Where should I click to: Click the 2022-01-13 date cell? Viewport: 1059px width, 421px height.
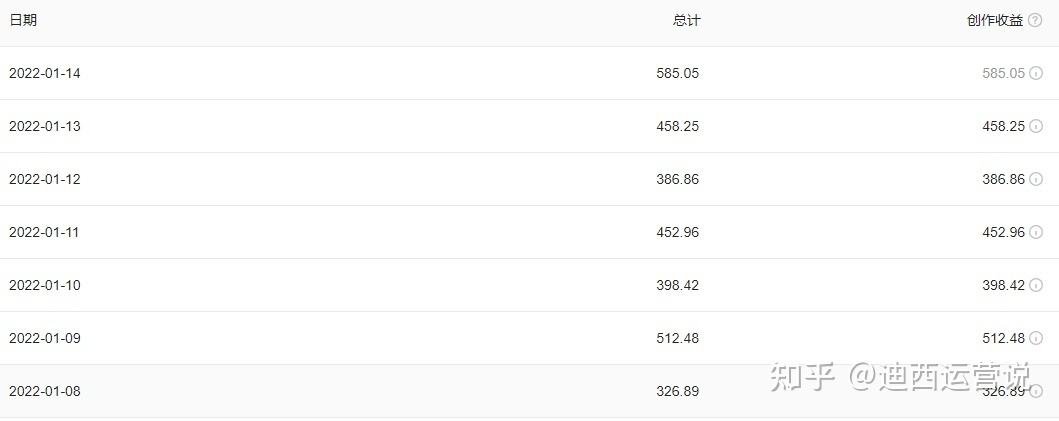[x=45, y=126]
